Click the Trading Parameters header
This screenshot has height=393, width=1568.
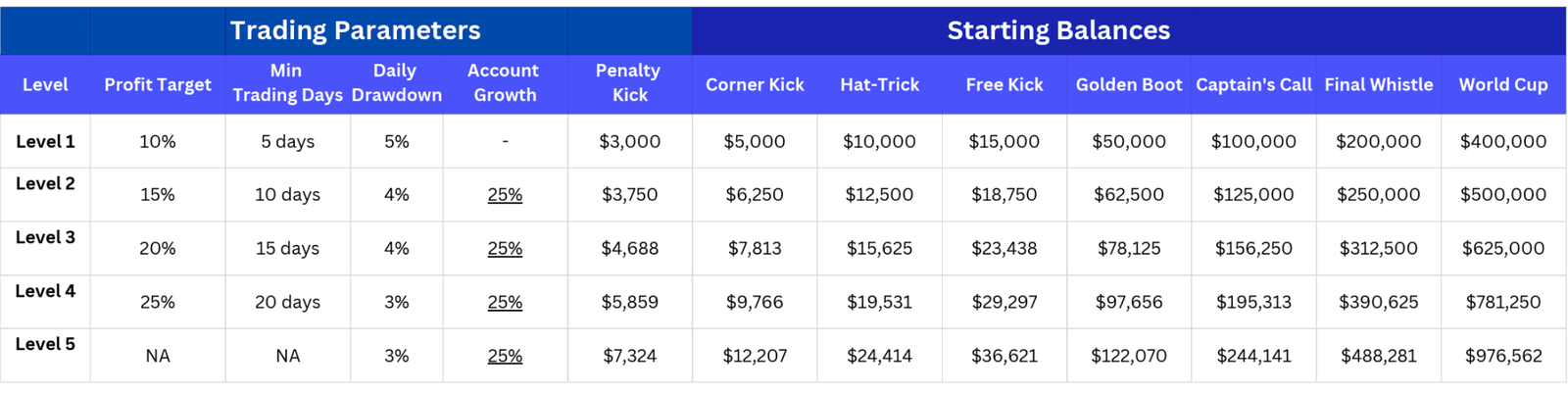pos(355,30)
